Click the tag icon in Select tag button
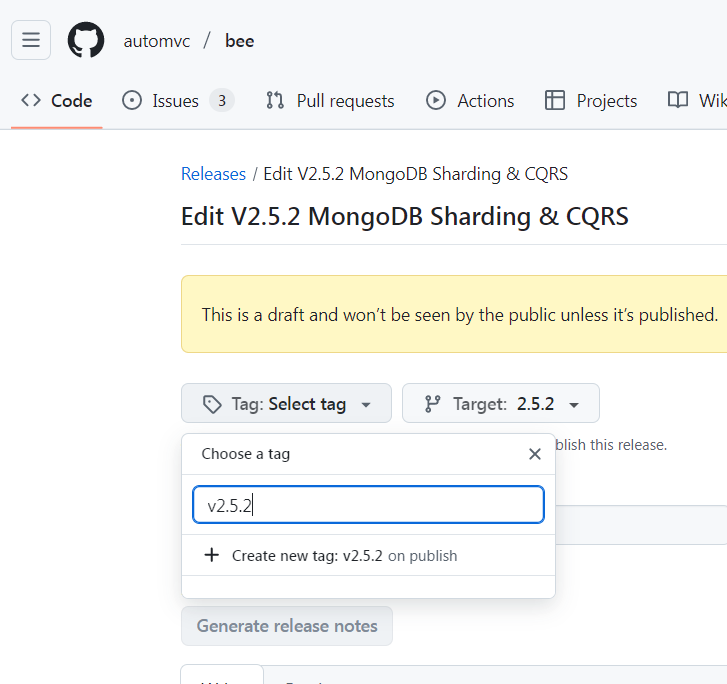This screenshot has height=684, width=727. [x=212, y=404]
